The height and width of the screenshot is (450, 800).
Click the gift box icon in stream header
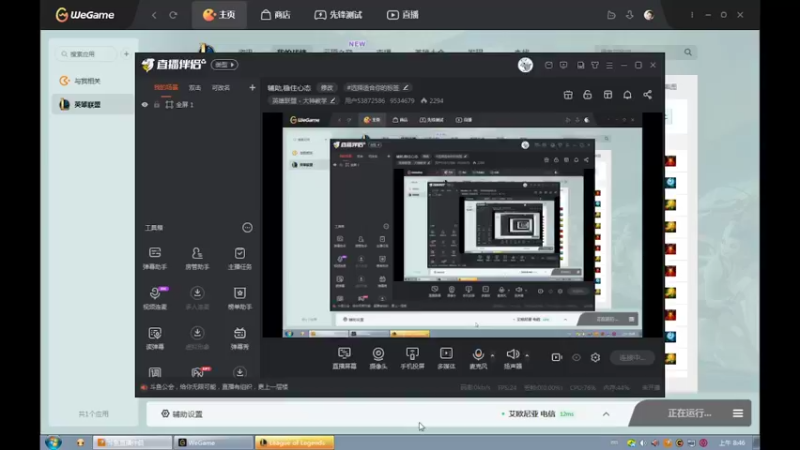point(568,95)
